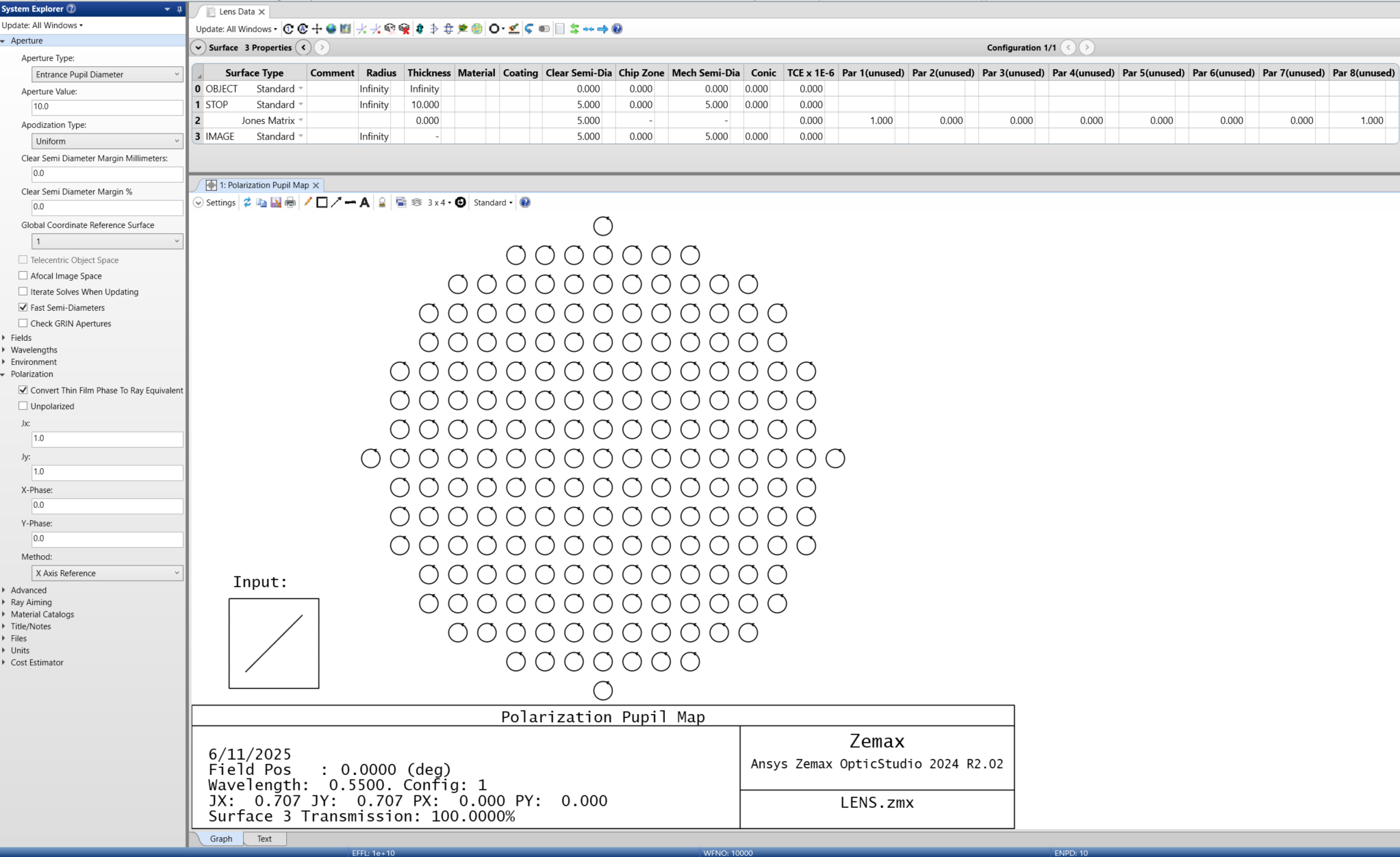
Task: Switch to the Lens Data tab
Action: click(x=236, y=12)
